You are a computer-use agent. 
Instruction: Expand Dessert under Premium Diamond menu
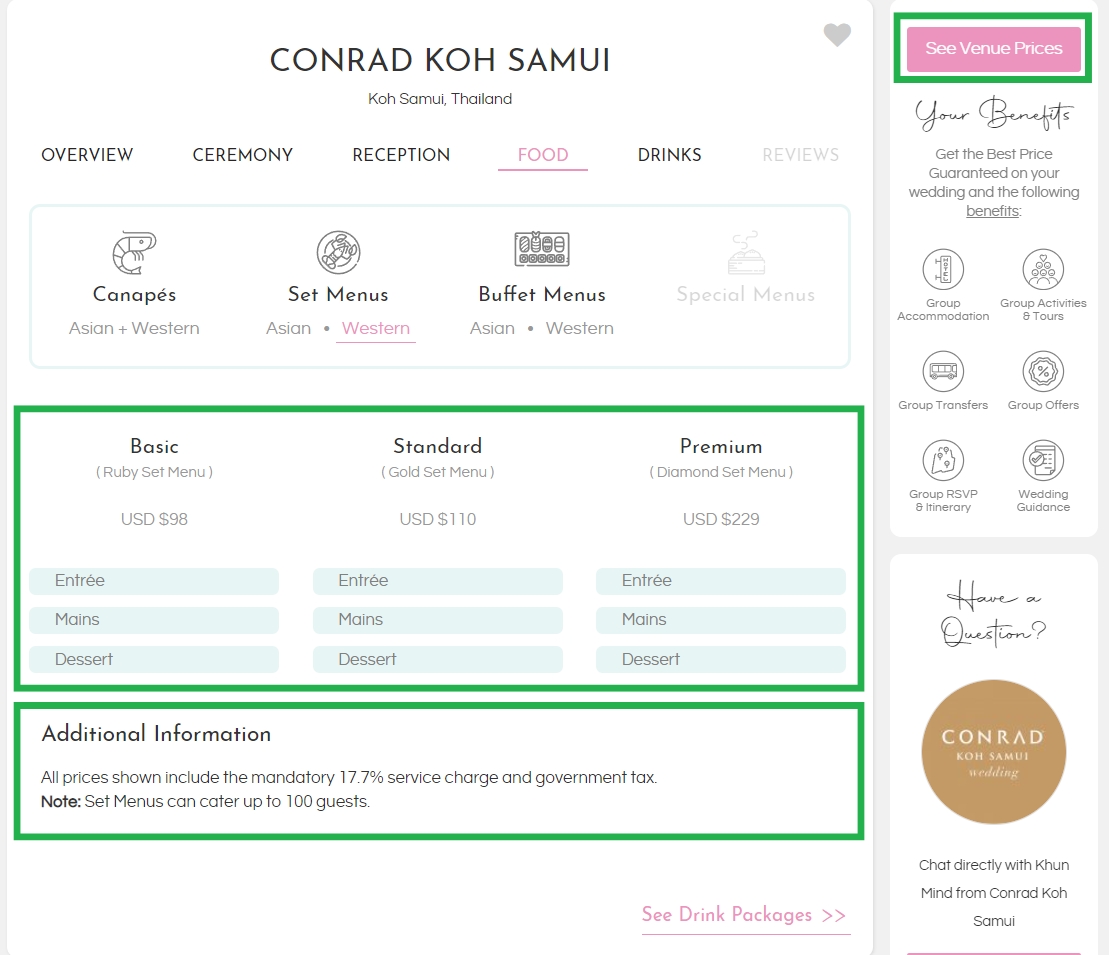[x=721, y=659]
